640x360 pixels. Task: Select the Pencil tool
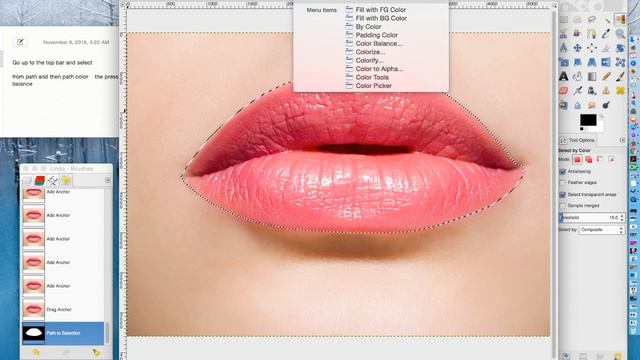coord(606,76)
